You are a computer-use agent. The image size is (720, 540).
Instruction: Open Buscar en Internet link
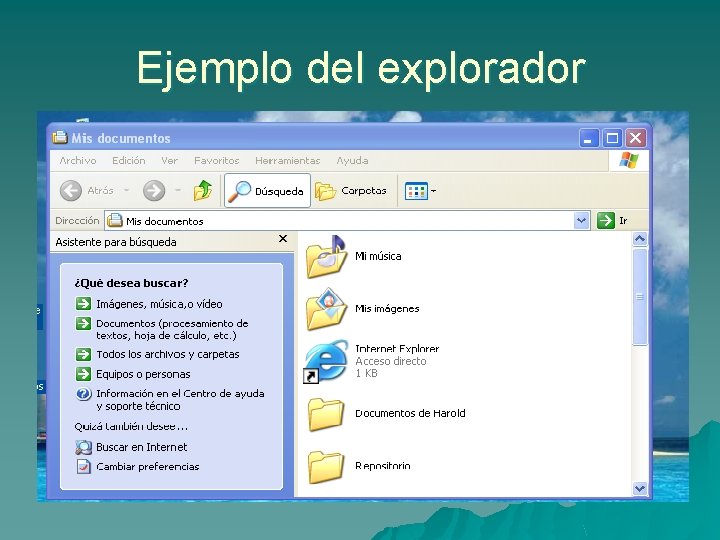click(x=141, y=447)
